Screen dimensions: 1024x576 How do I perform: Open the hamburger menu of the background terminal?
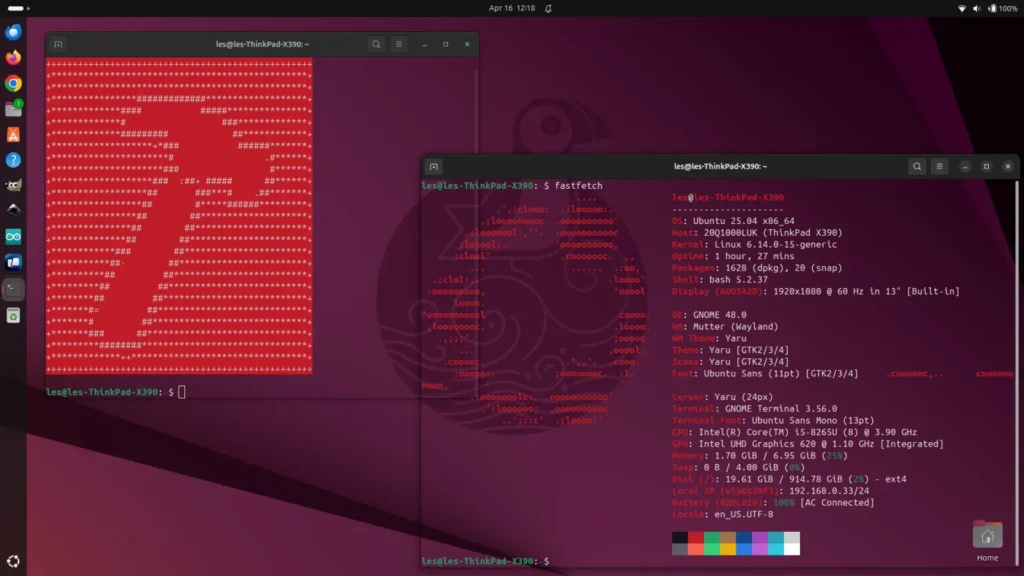pos(399,44)
